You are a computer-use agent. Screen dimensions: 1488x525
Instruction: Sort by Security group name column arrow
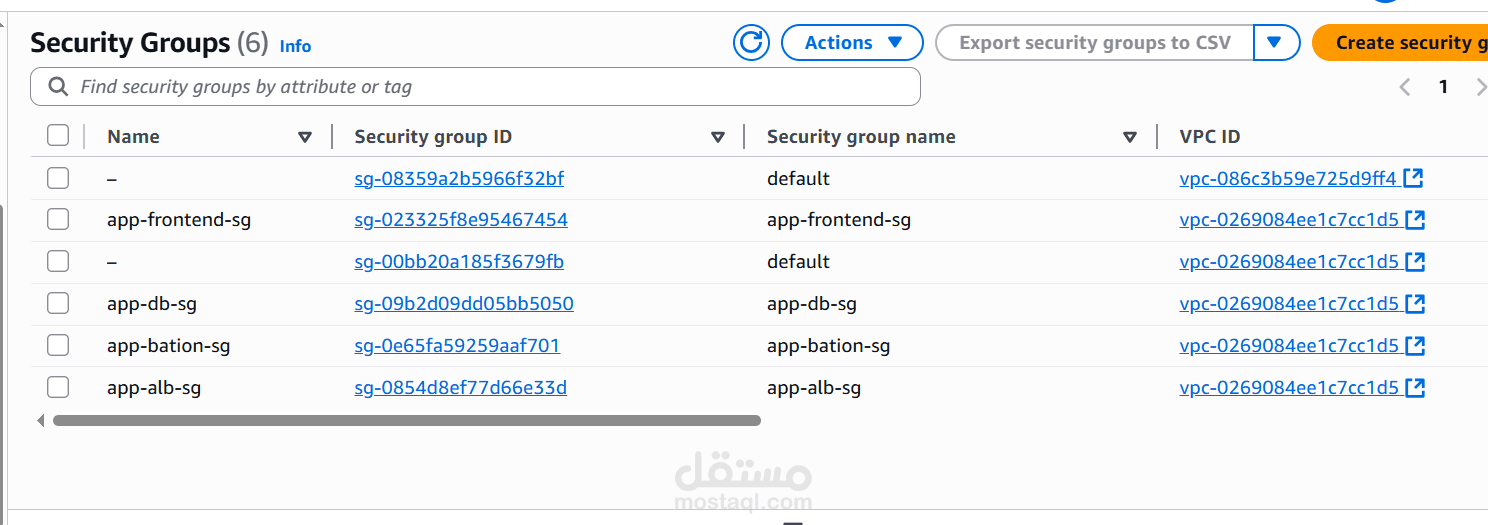point(1130,137)
